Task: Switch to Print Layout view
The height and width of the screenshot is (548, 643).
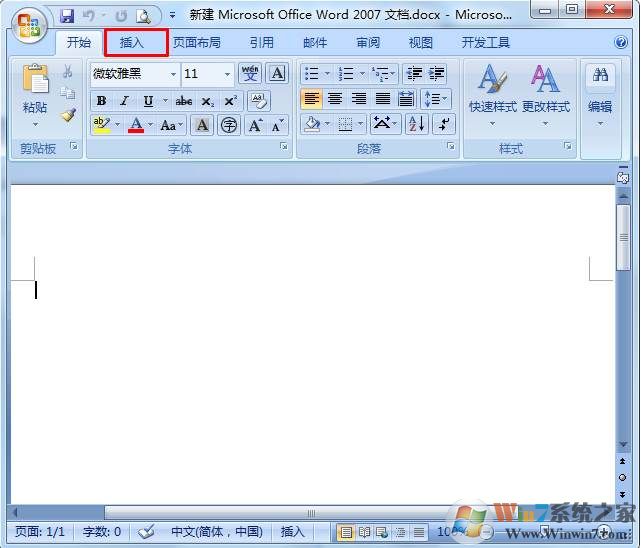Action: click(346, 532)
